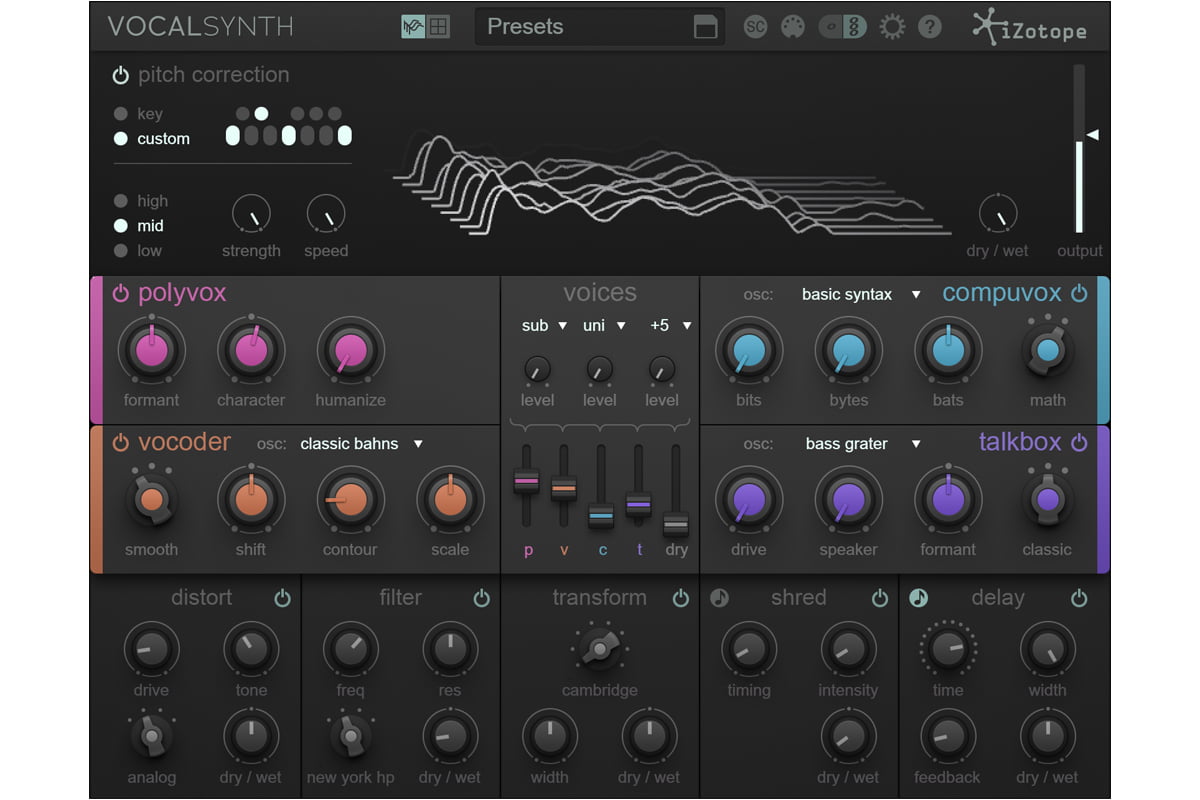Toggle vocoder power button
Viewport: 1200px width, 800px height.
[x=121, y=442]
